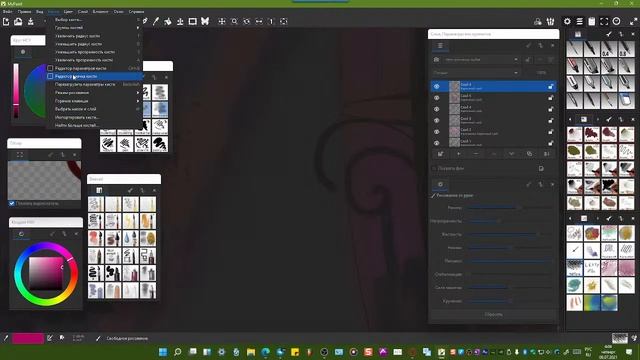The height and width of the screenshot is (360, 640).
Task: Click the Windows Start button on taskbar
Action: point(163,352)
